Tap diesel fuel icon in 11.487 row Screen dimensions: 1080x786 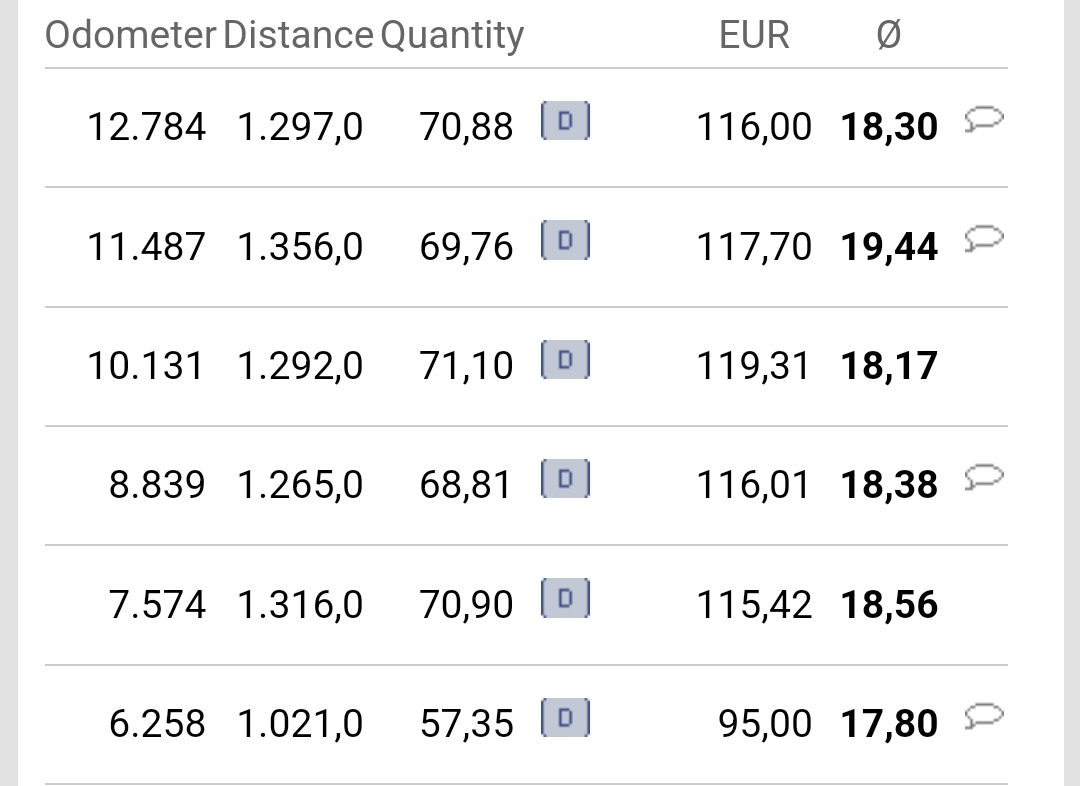565,240
